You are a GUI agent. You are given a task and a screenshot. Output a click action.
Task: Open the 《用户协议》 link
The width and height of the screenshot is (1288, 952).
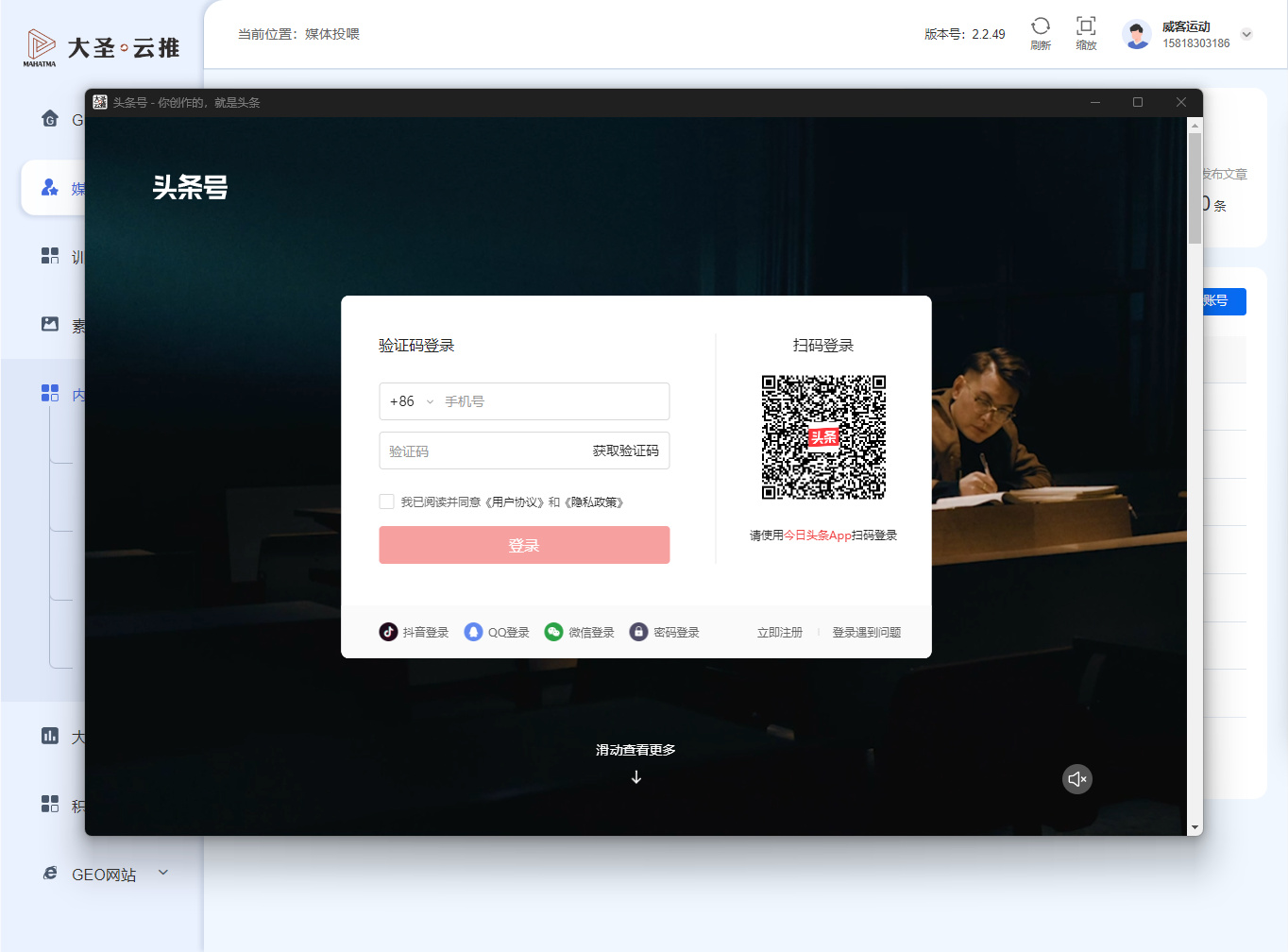pyautogui.click(x=515, y=502)
